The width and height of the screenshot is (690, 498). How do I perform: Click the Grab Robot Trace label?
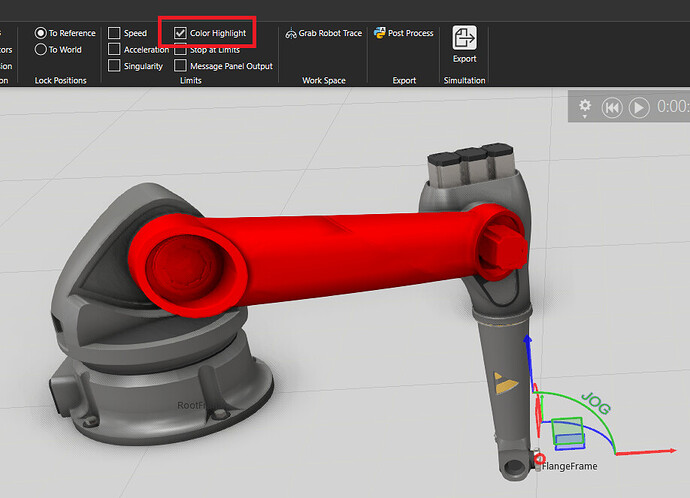tap(330, 33)
